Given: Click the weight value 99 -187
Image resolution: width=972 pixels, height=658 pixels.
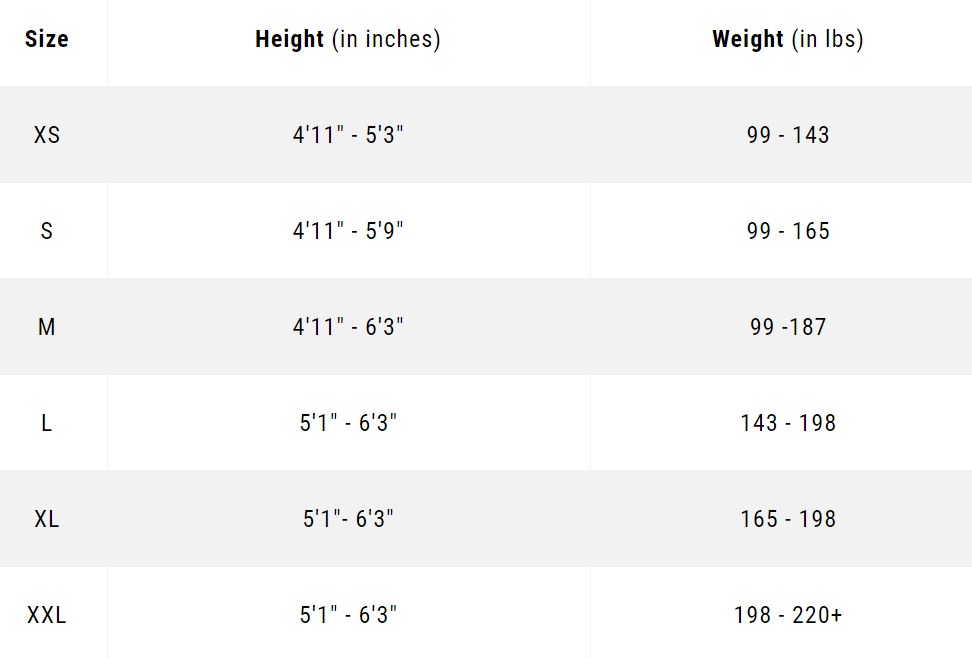Looking at the screenshot, I should (x=788, y=327).
